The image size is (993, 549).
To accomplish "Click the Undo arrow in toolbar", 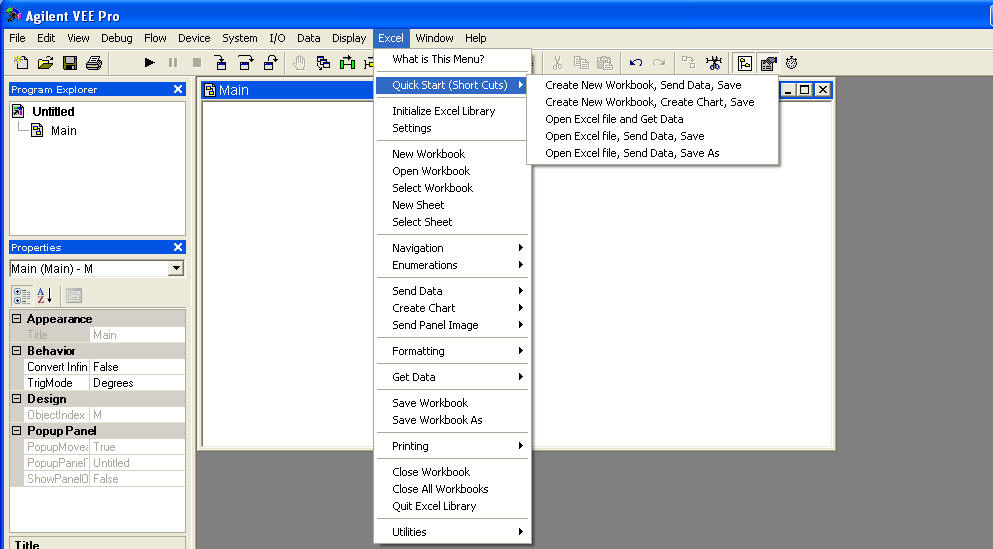I will pos(636,63).
